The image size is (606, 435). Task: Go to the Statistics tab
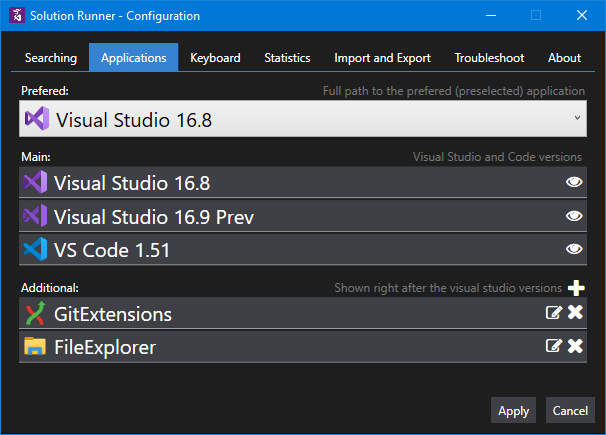pos(287,58)
